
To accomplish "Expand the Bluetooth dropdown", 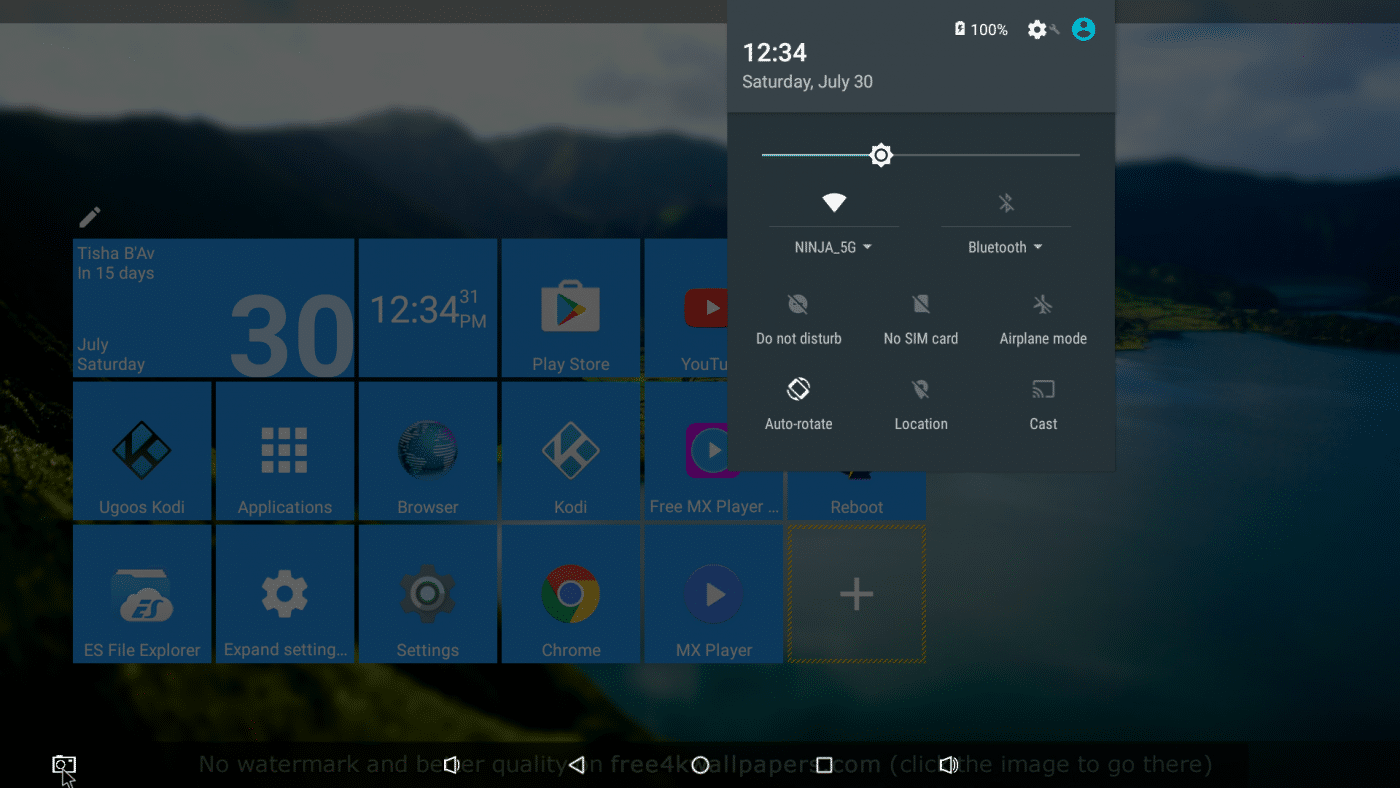I will coord(1006,247).
